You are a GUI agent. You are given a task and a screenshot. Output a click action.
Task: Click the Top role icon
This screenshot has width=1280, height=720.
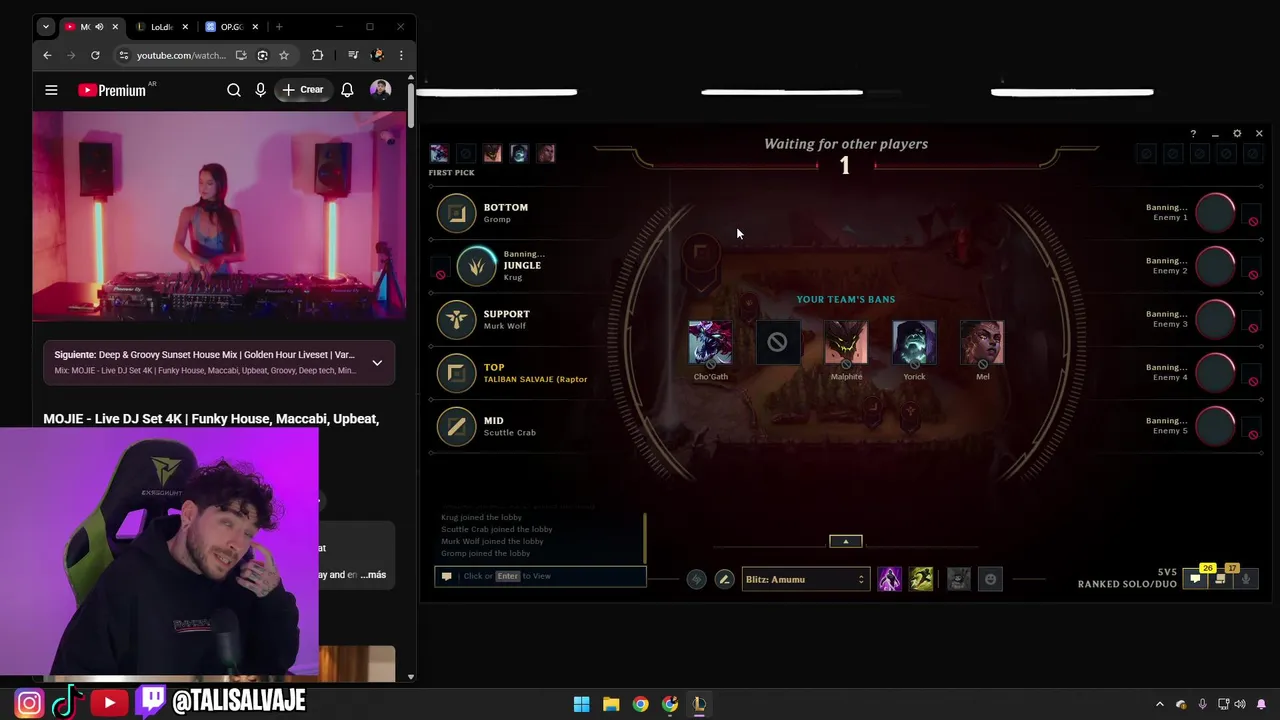click(457, 373)
